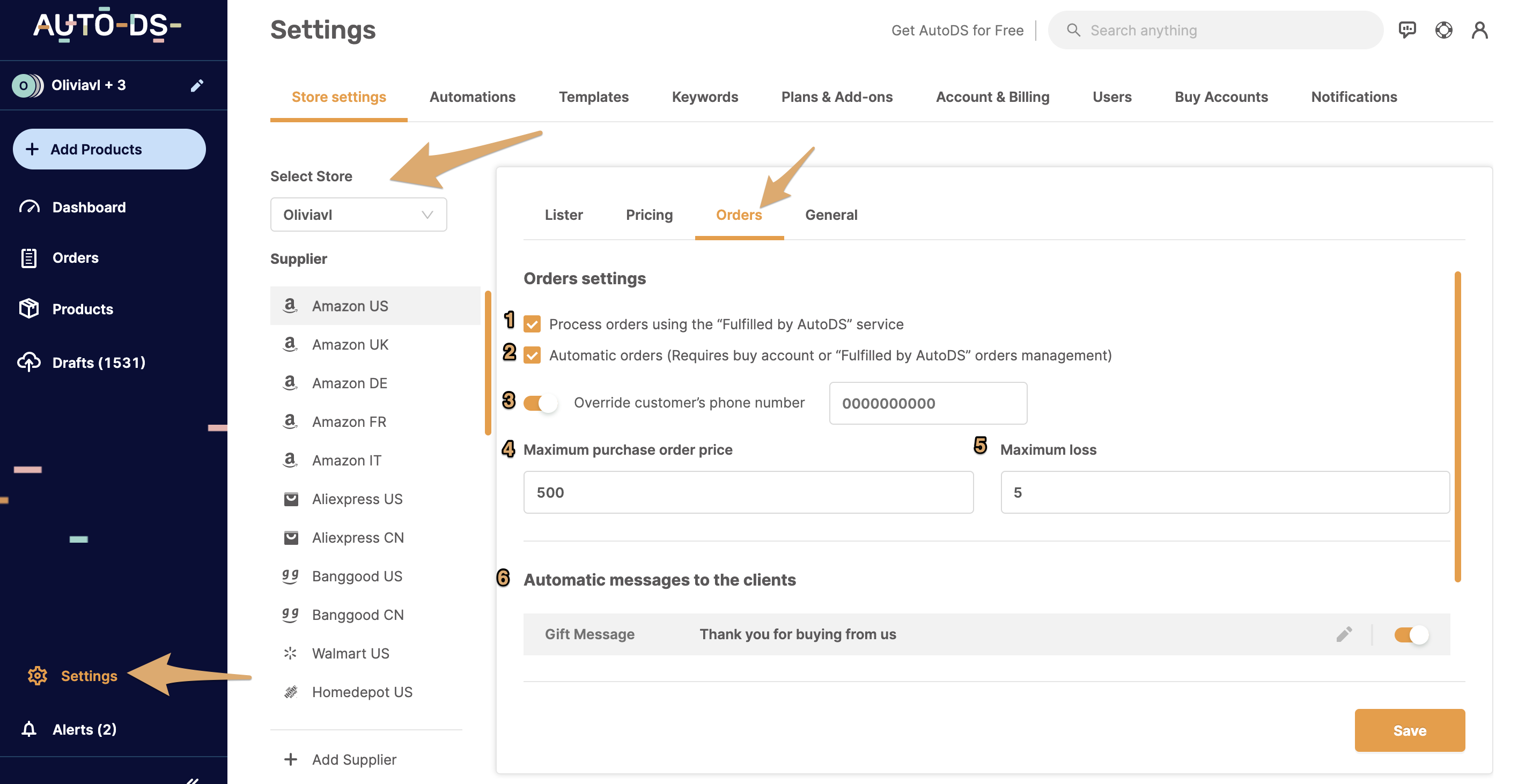Click the Maximum loss field
This screenshot has height=784, width=1518.
click(1225, 492)
